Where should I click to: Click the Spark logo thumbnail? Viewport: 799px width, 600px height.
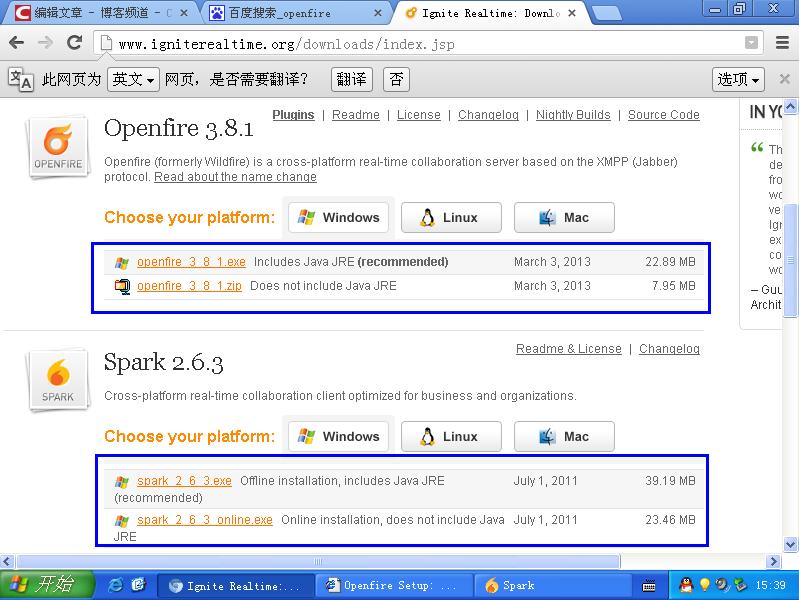pyautogui.click(x=58, y=380)
